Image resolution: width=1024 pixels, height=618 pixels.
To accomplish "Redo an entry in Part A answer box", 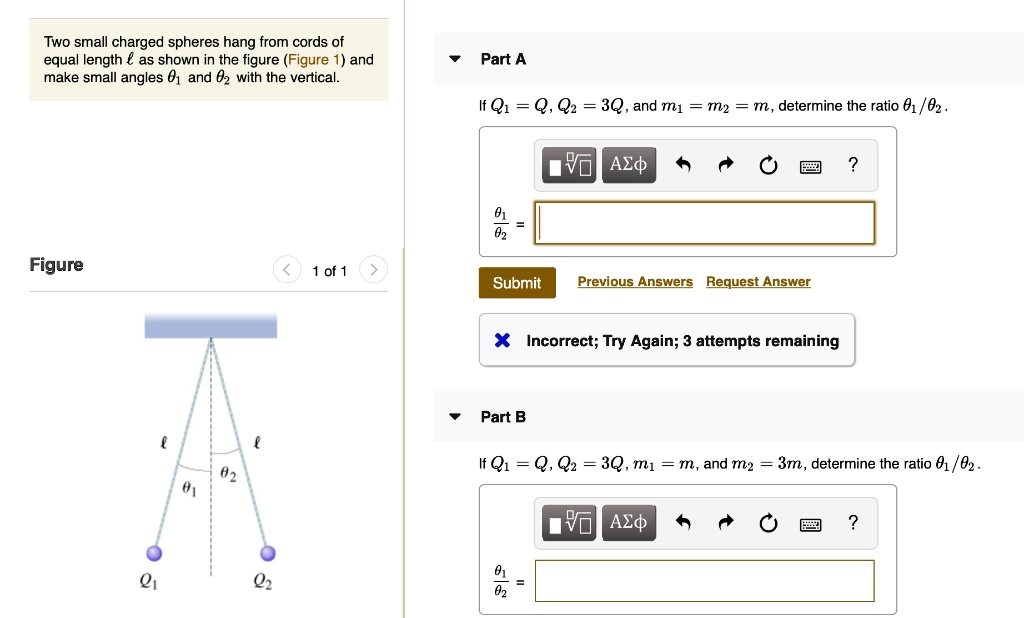I will click(726, 164).
